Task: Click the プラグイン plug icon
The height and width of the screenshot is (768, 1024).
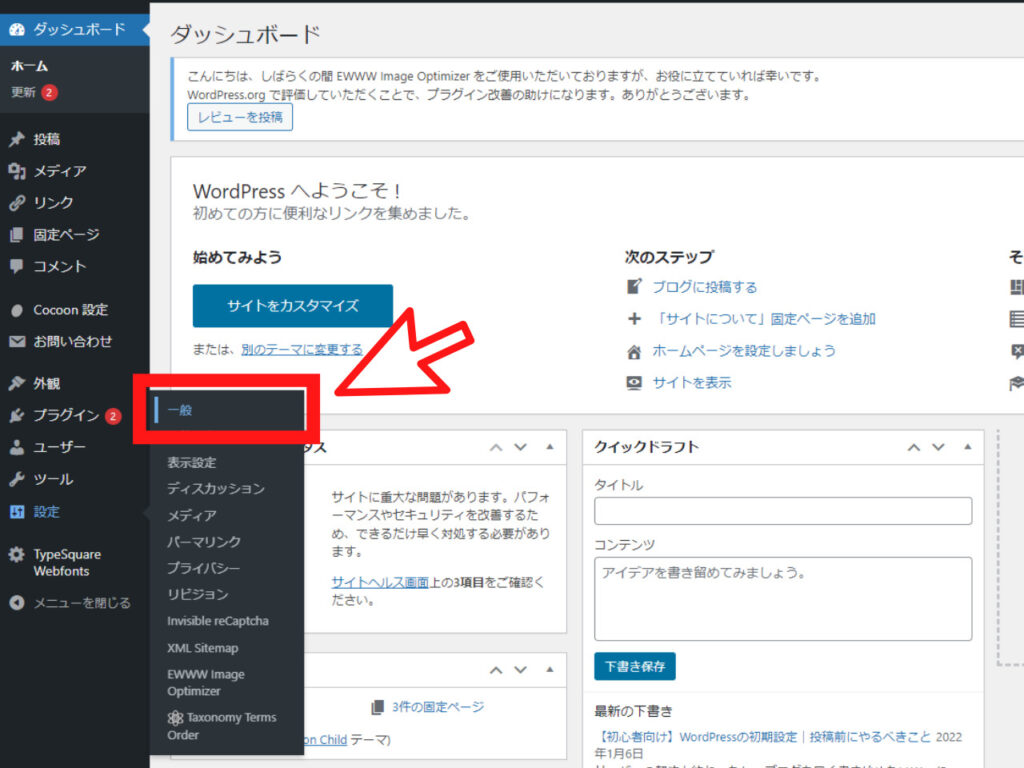Action: click(x=17, y=415)
